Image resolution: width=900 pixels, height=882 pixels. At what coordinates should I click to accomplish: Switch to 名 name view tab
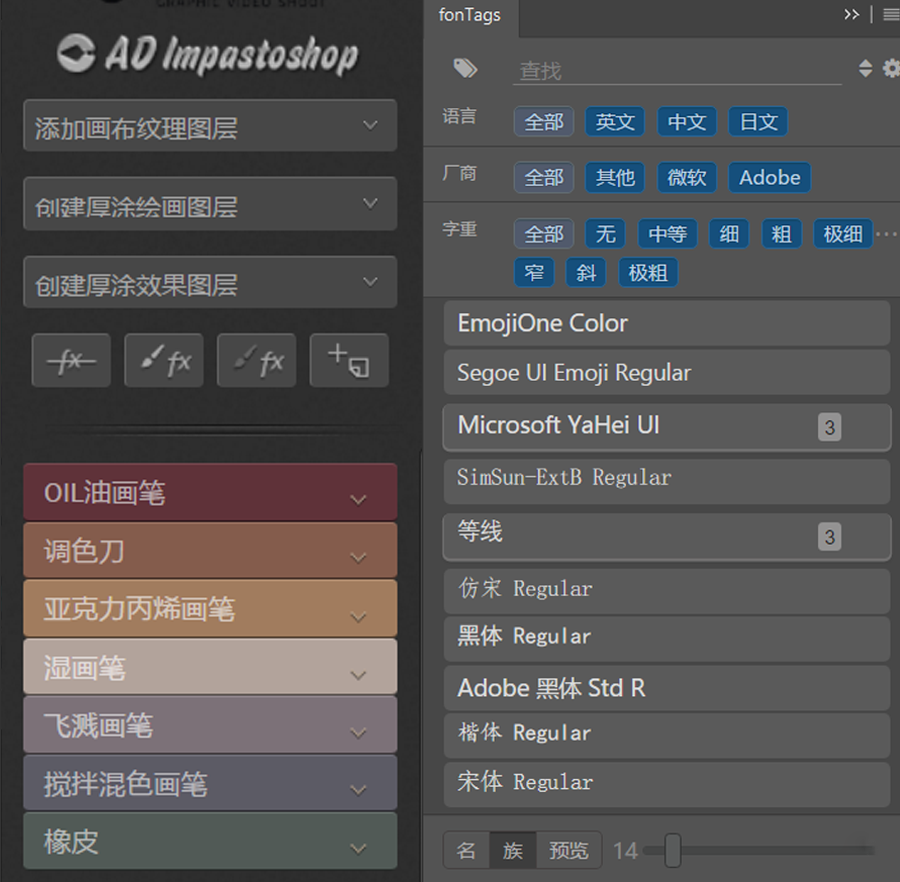(466, 850)
